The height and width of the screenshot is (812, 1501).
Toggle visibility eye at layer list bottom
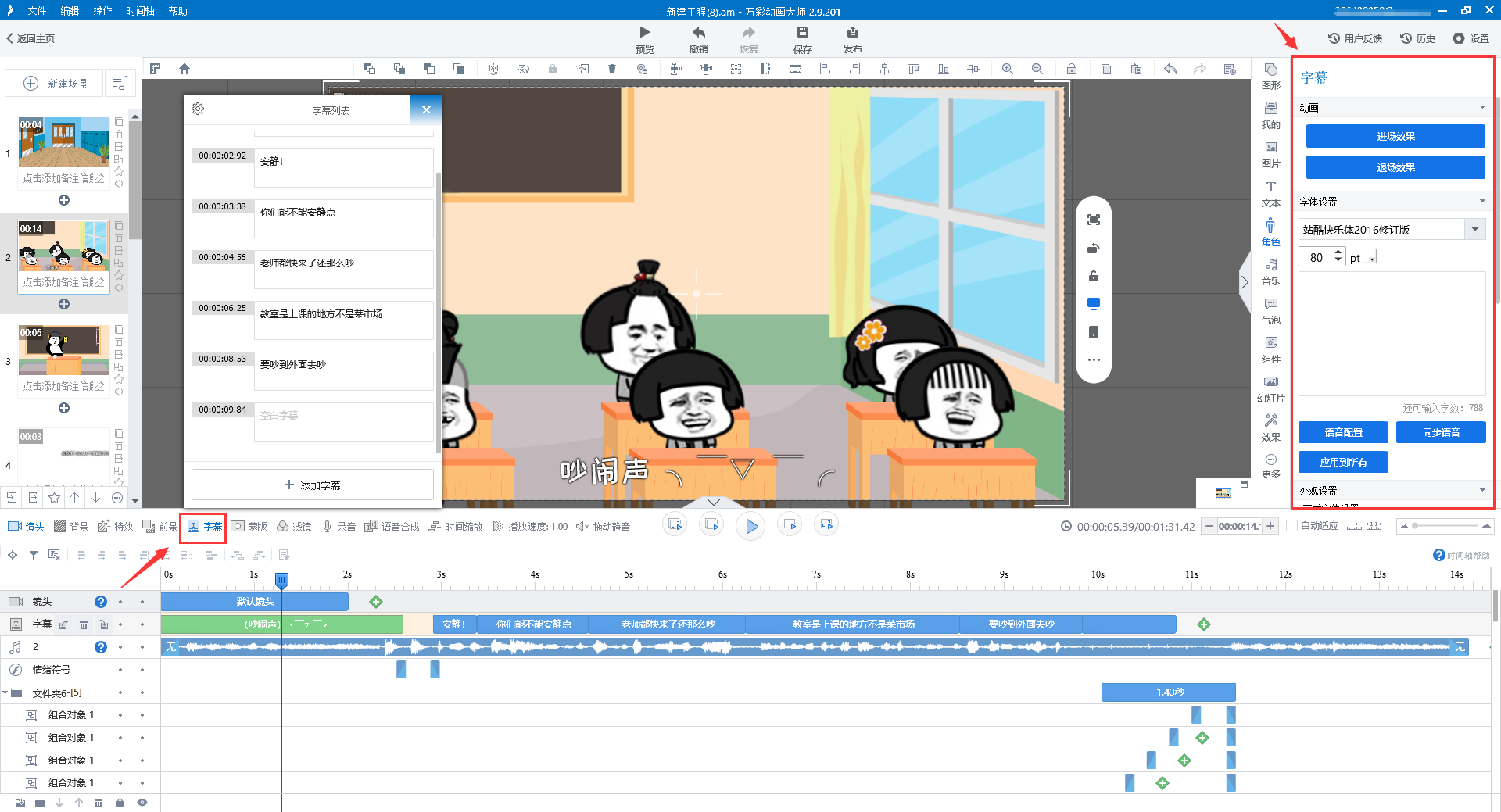[x=142, y=803]
